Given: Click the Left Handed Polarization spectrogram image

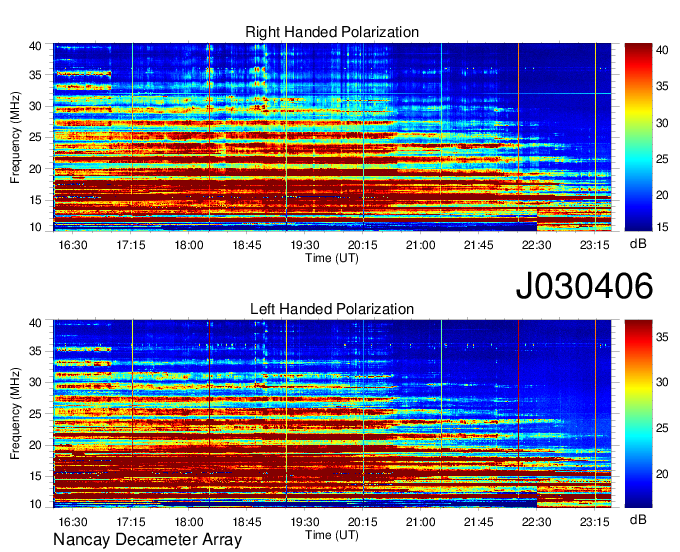Looking at the screenshot, I should tap(332, 414).
